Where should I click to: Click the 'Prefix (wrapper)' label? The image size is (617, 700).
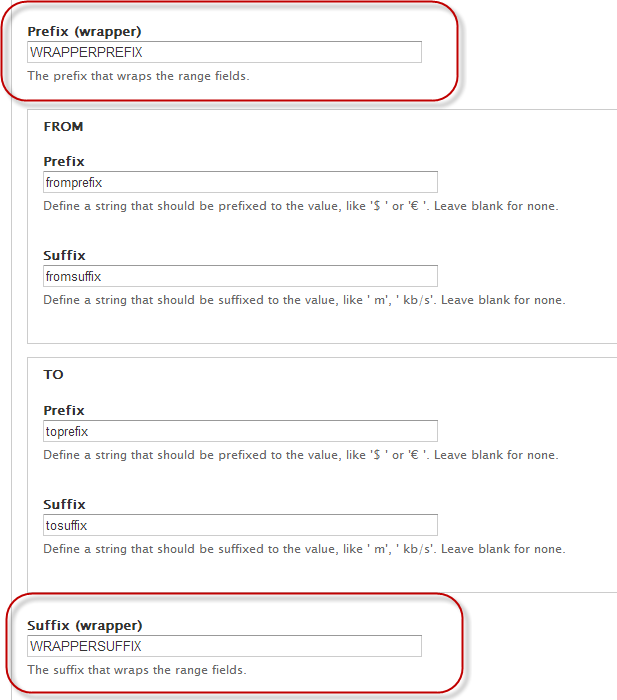(84, 32)
